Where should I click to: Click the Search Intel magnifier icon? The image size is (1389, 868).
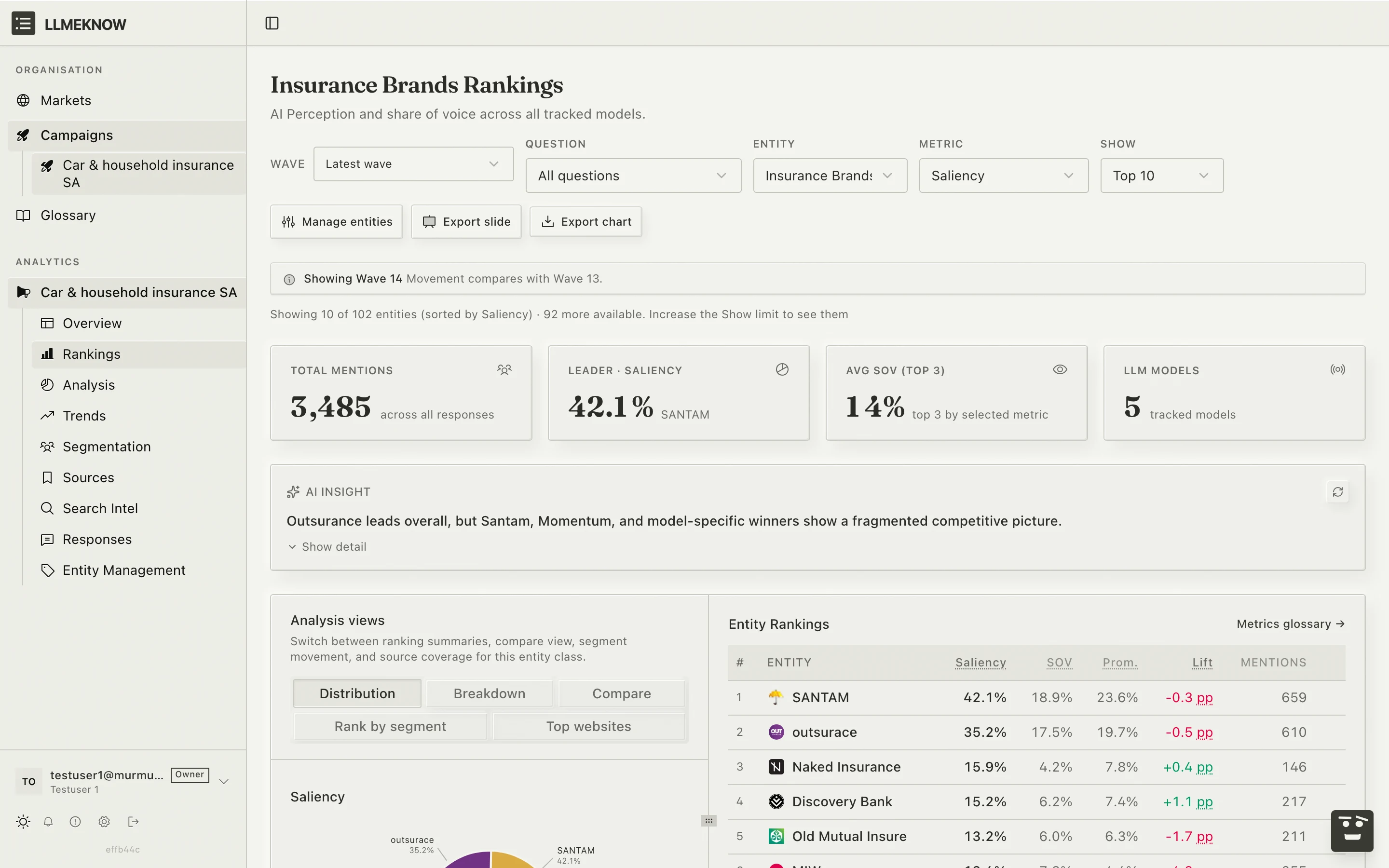pyautogui.click(x=47, y=509)
